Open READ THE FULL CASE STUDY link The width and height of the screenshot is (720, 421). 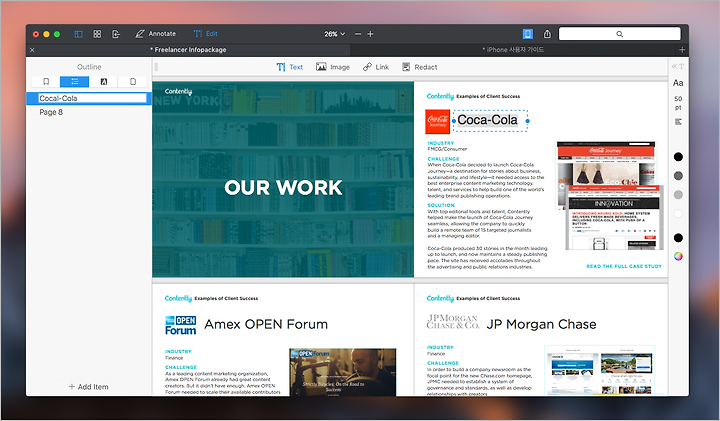click(624, 266)
